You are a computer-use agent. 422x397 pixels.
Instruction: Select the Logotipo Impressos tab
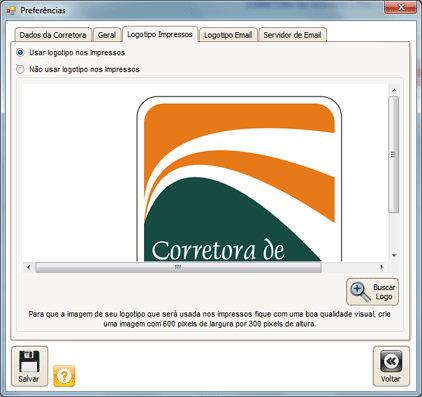(x=160, y=34)
